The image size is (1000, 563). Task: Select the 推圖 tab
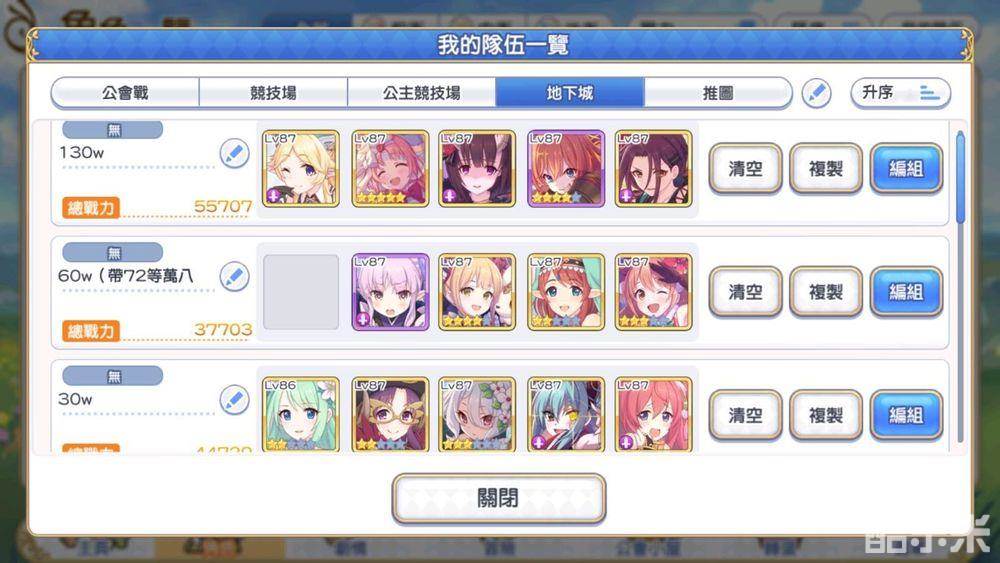click(718, 93)
